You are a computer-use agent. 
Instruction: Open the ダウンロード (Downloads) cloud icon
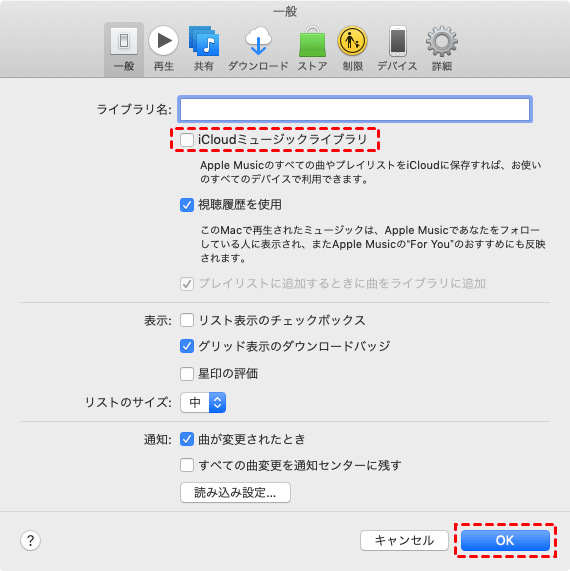(258, 49)
